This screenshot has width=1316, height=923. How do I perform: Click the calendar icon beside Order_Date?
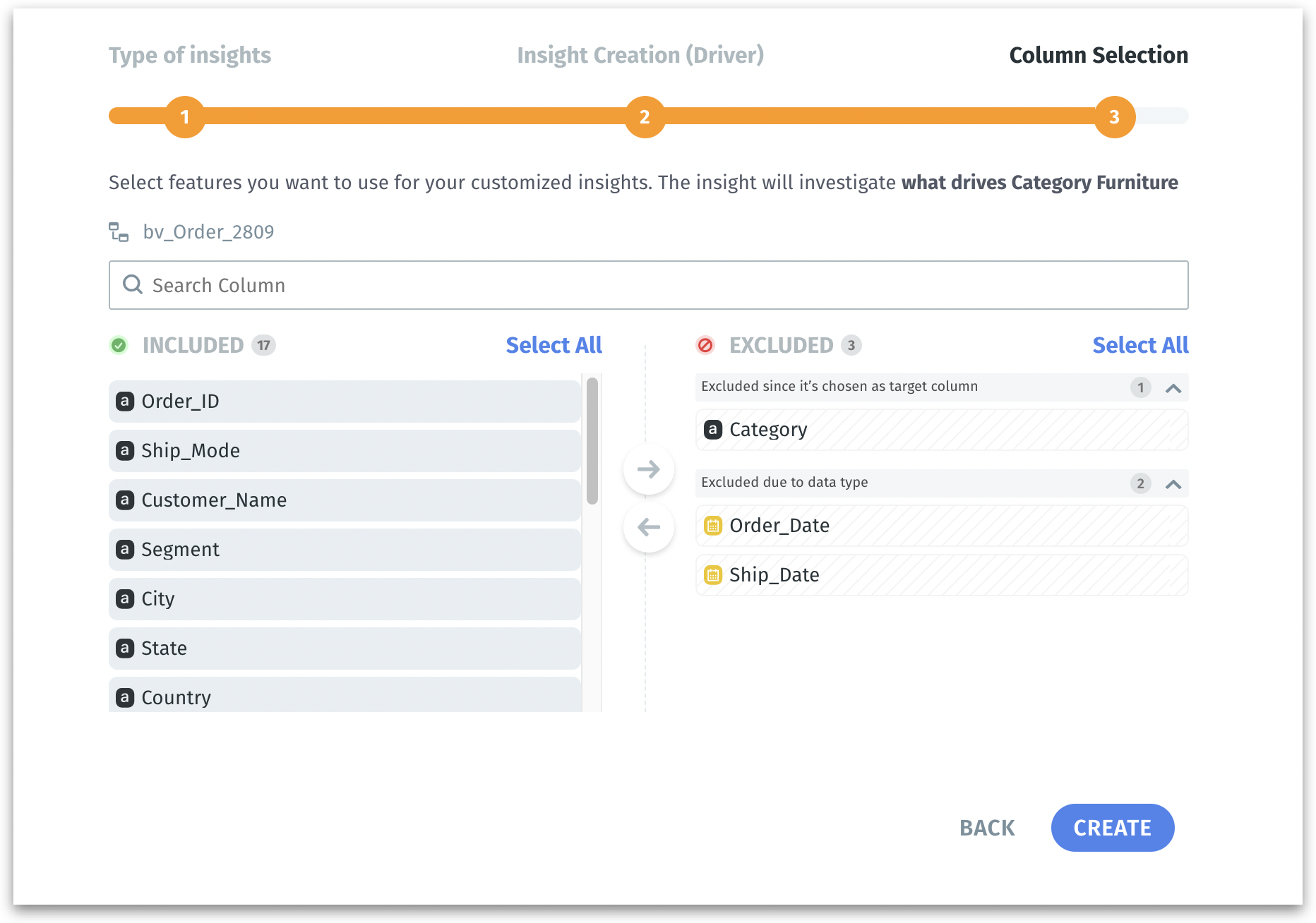click(x=713, y=526)
